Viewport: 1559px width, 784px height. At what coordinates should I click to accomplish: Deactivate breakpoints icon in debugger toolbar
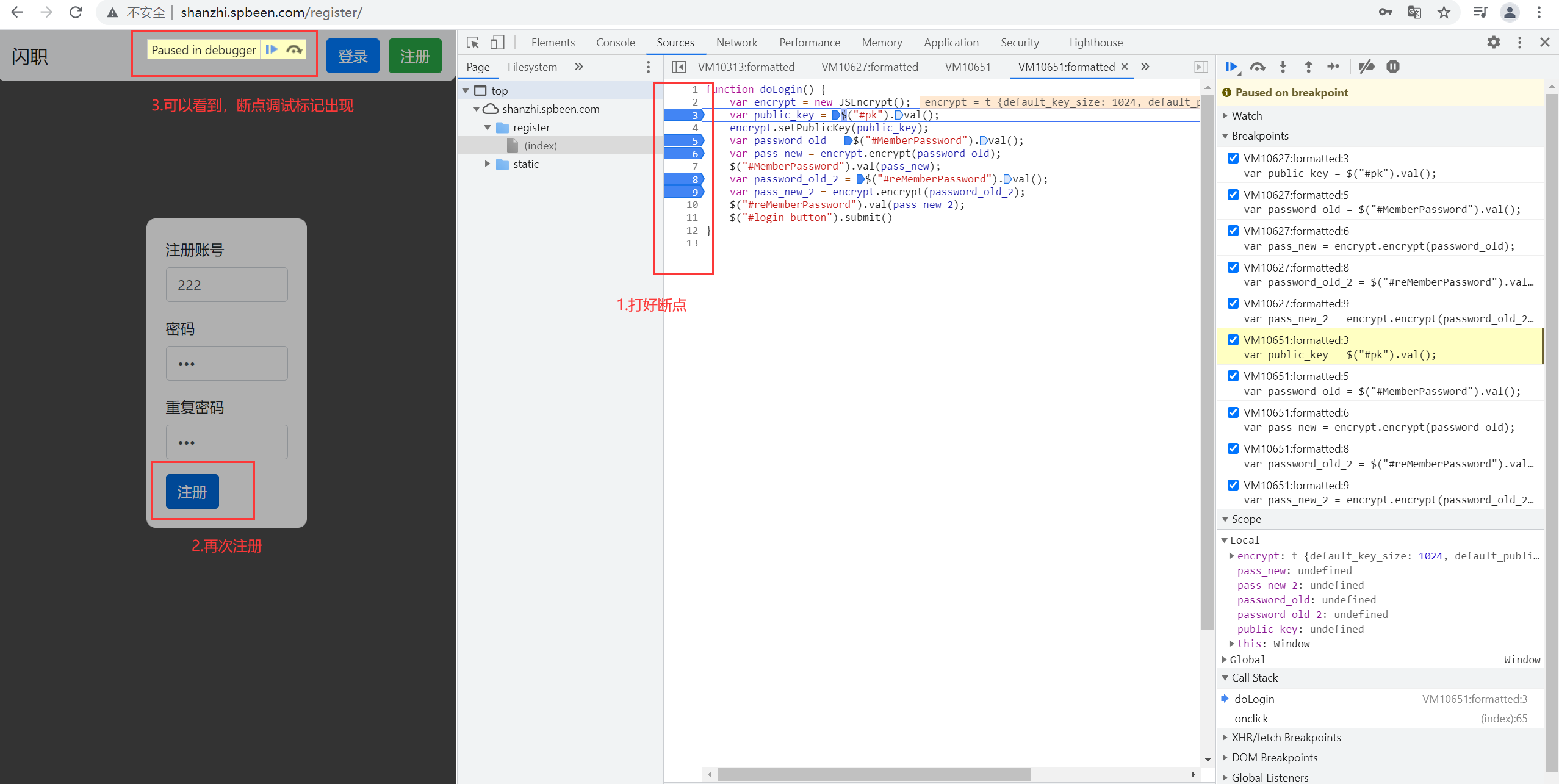1366,67
